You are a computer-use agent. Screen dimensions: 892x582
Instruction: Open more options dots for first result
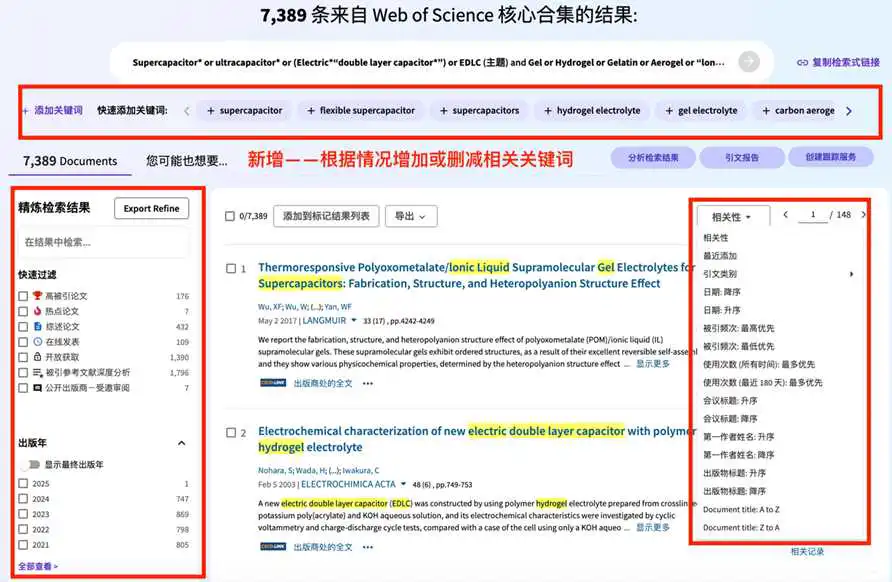click(368, 383)
